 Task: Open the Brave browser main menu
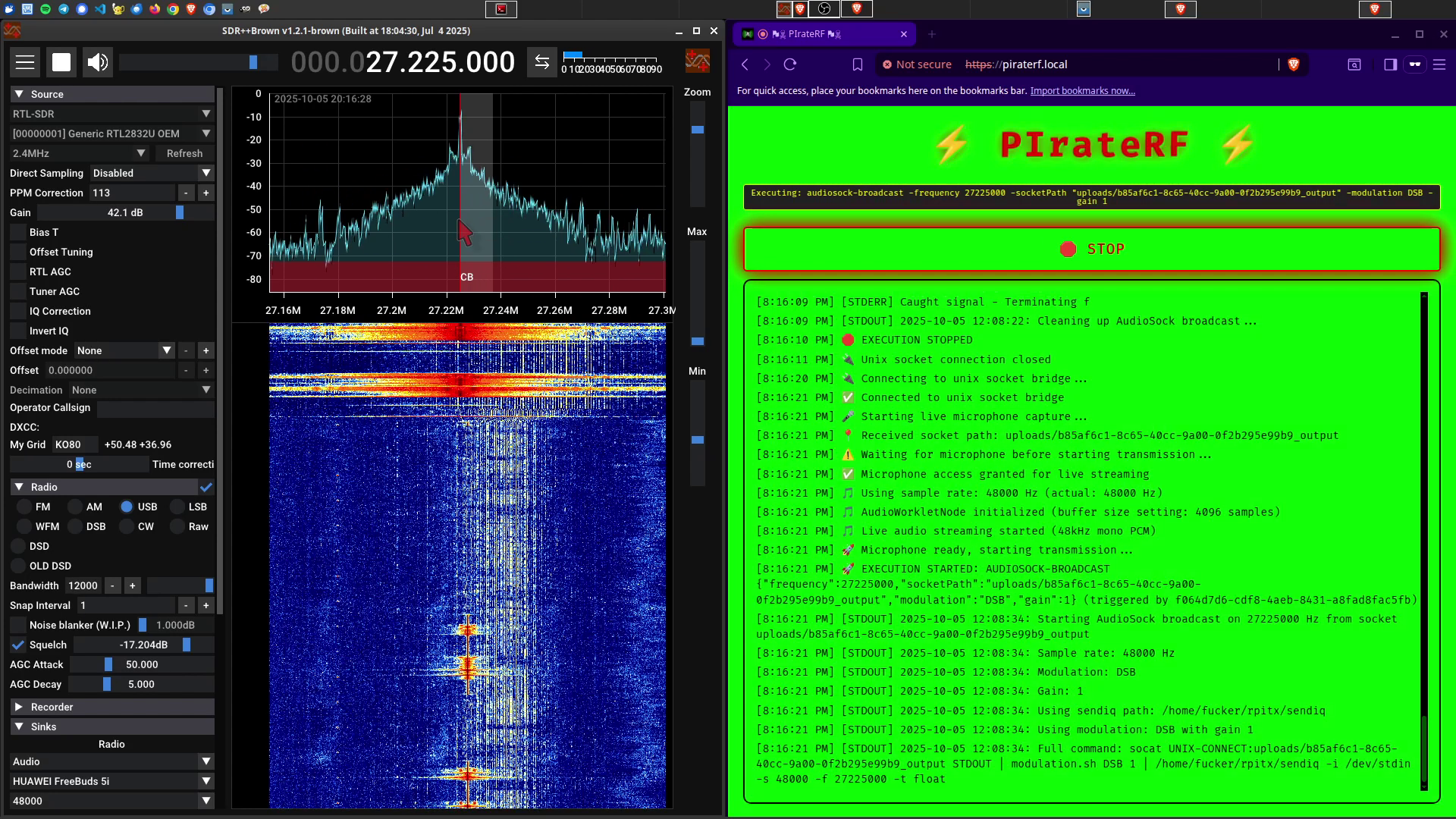point(1439,64)
